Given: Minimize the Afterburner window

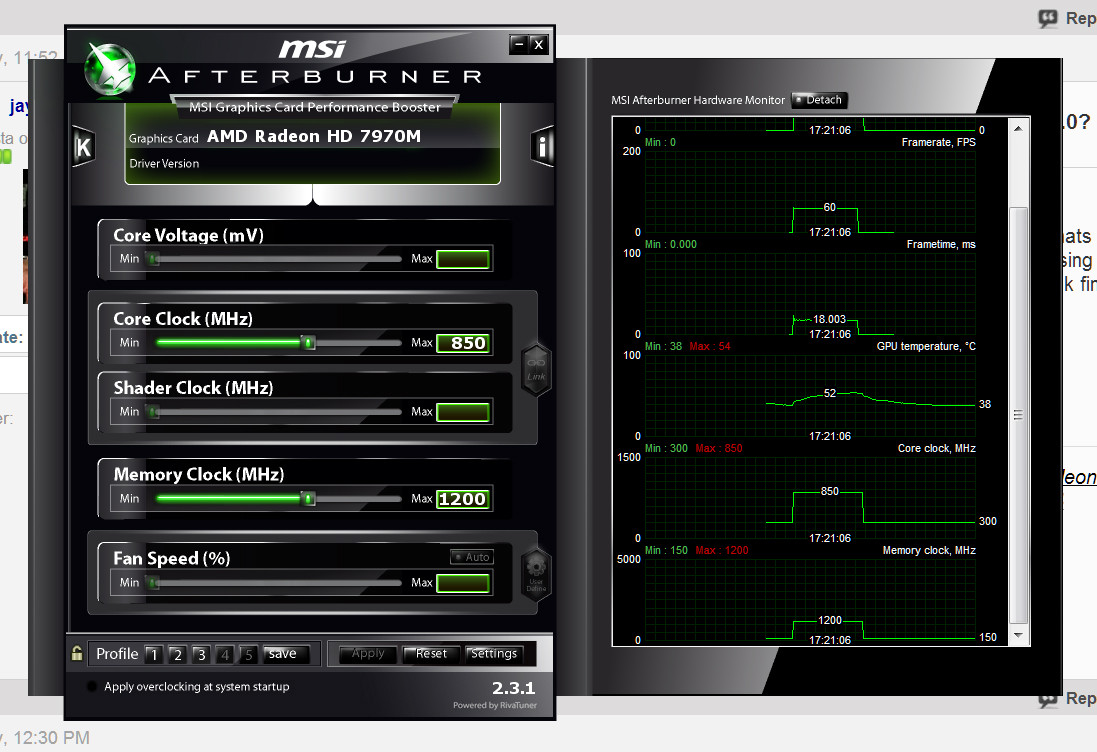Looking at the screenshot, I should pyautogui.click(x=518, y=44).
